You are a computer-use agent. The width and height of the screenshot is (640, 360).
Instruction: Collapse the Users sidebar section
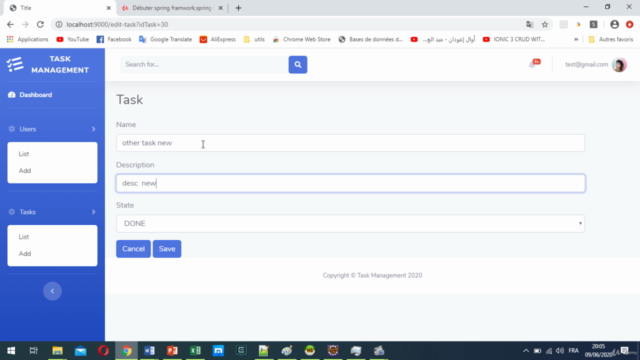point(52,129)
